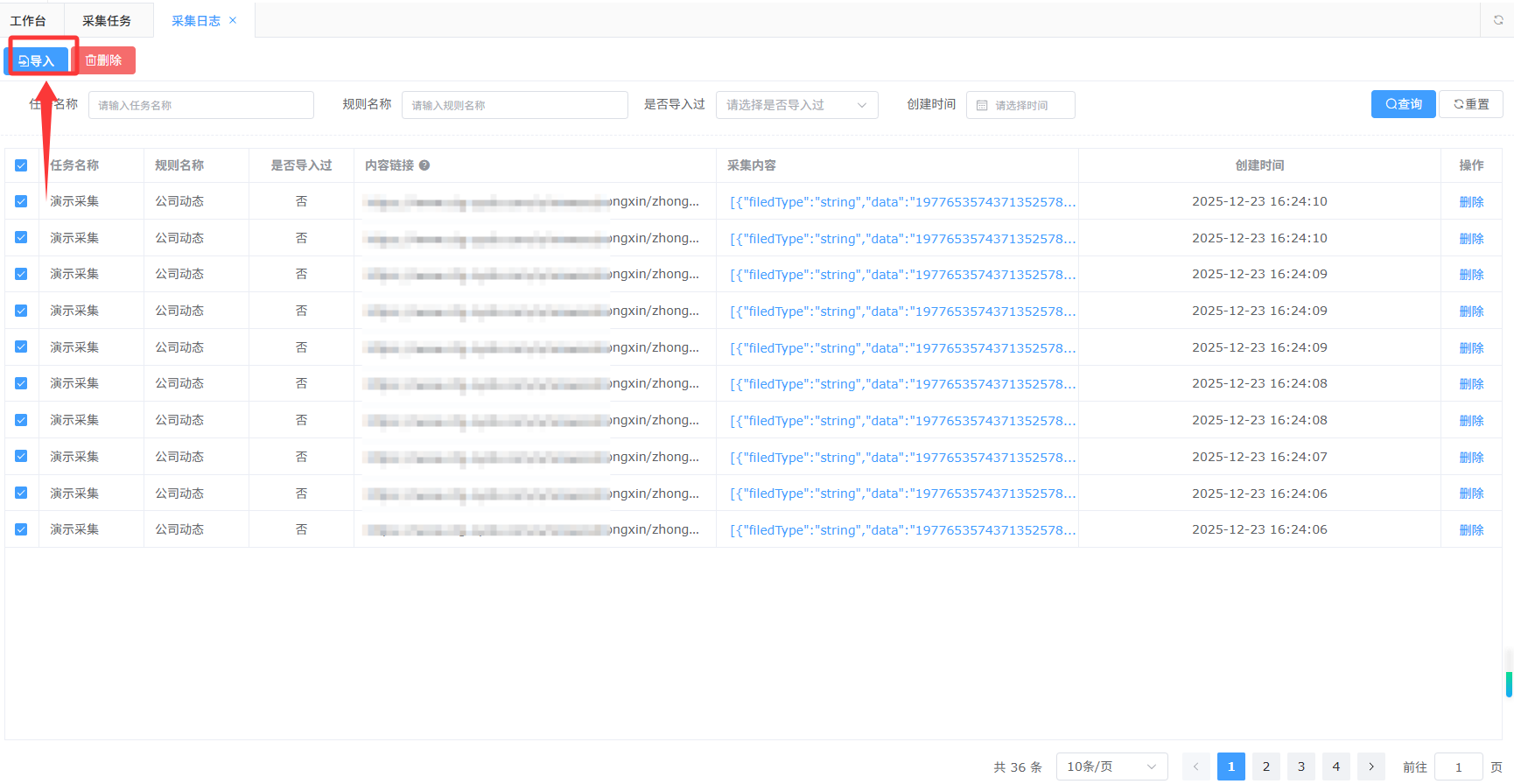Click the 2025-12-23 16:24:07 timestamp cell
Viewport: 1514px width, 784px height.
1259,457
